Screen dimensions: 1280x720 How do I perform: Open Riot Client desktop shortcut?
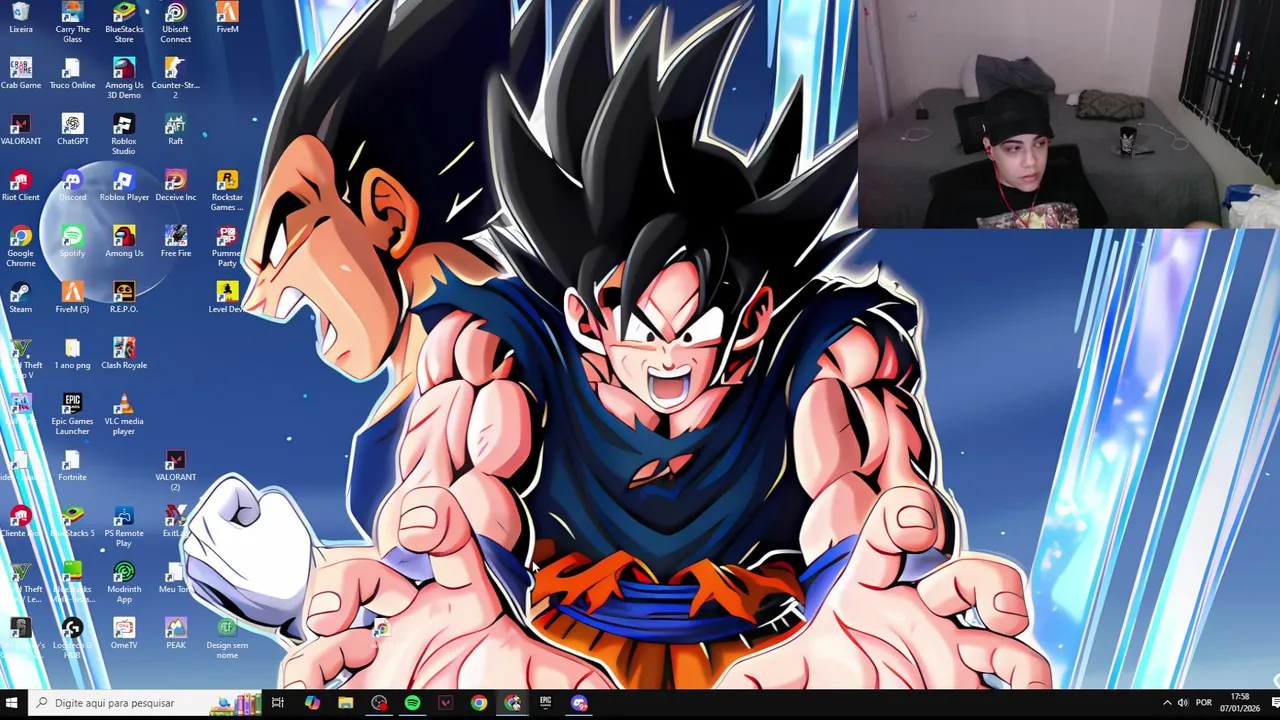[20, 186]
